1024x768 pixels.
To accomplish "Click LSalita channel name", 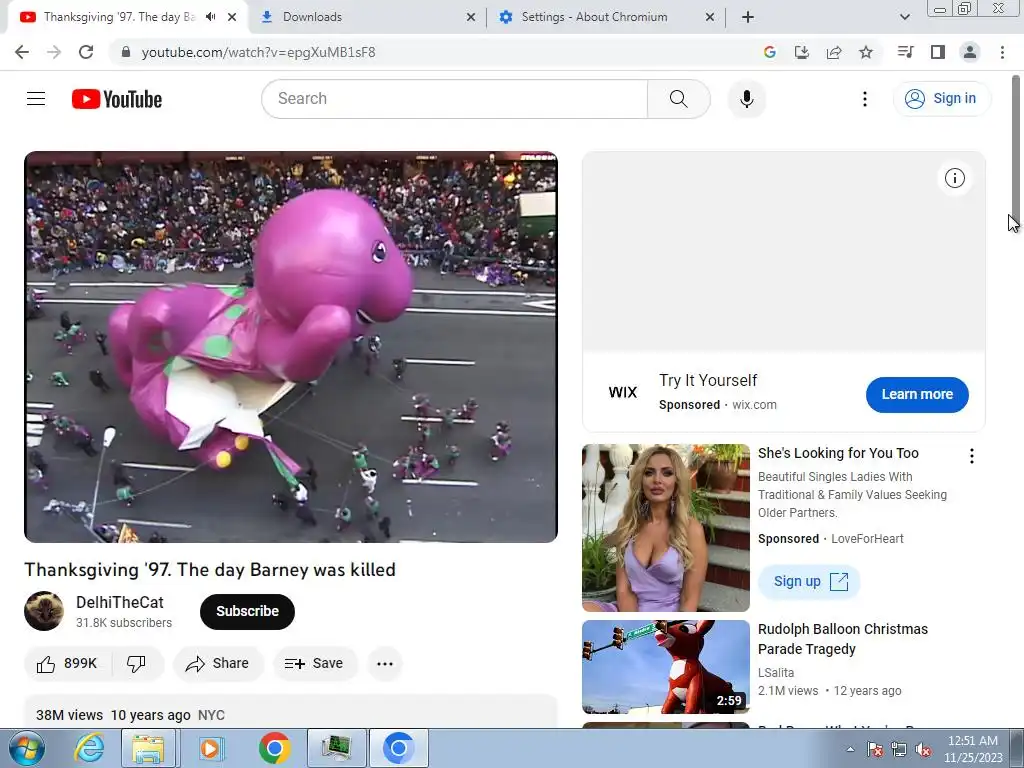I will (x=776, y=673).
